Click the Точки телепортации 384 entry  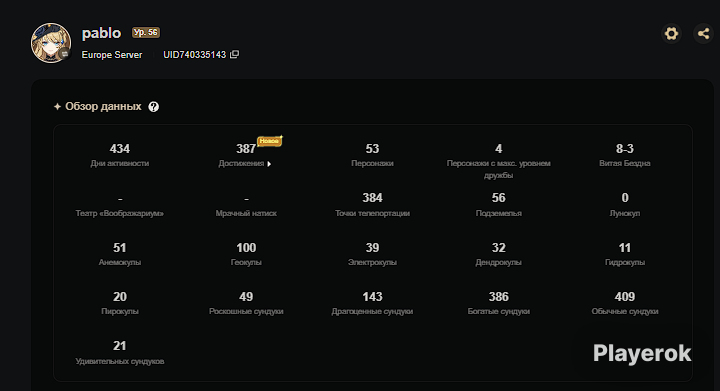point(372,205)
